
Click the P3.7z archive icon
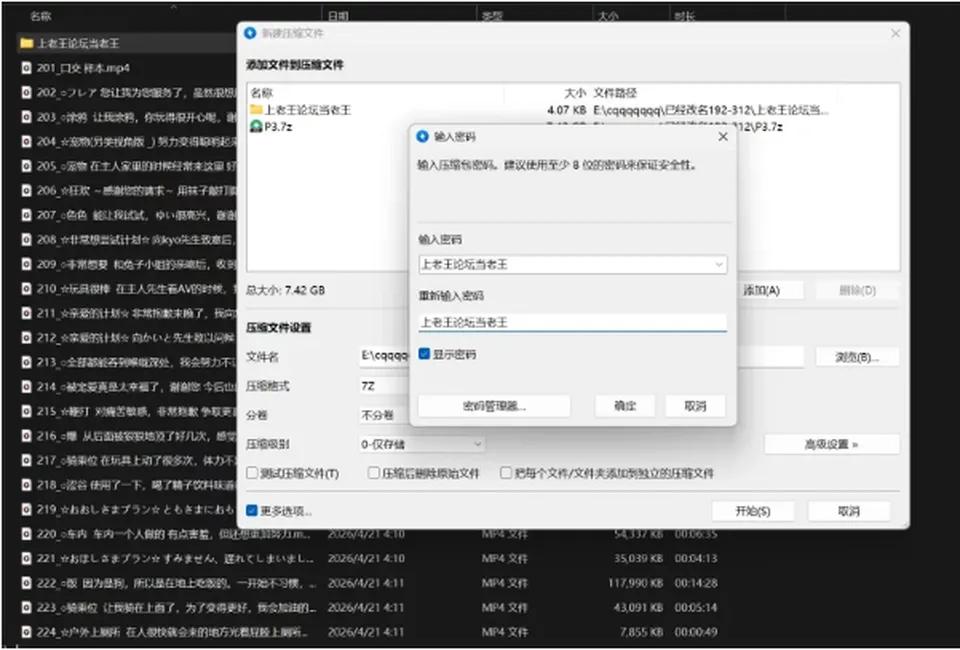(256, 127)
